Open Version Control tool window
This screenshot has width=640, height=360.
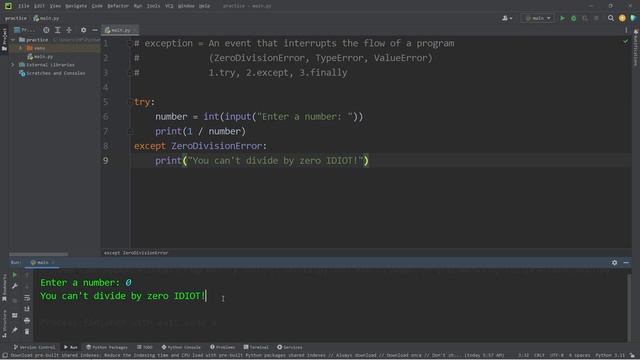pos(34,347)
